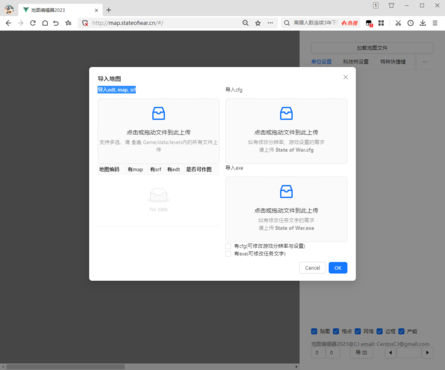Image resolution: width=445 pixels, height=370 pixels.
Task: Click the site security icon in address bar
Action: [x=85, y=23]
